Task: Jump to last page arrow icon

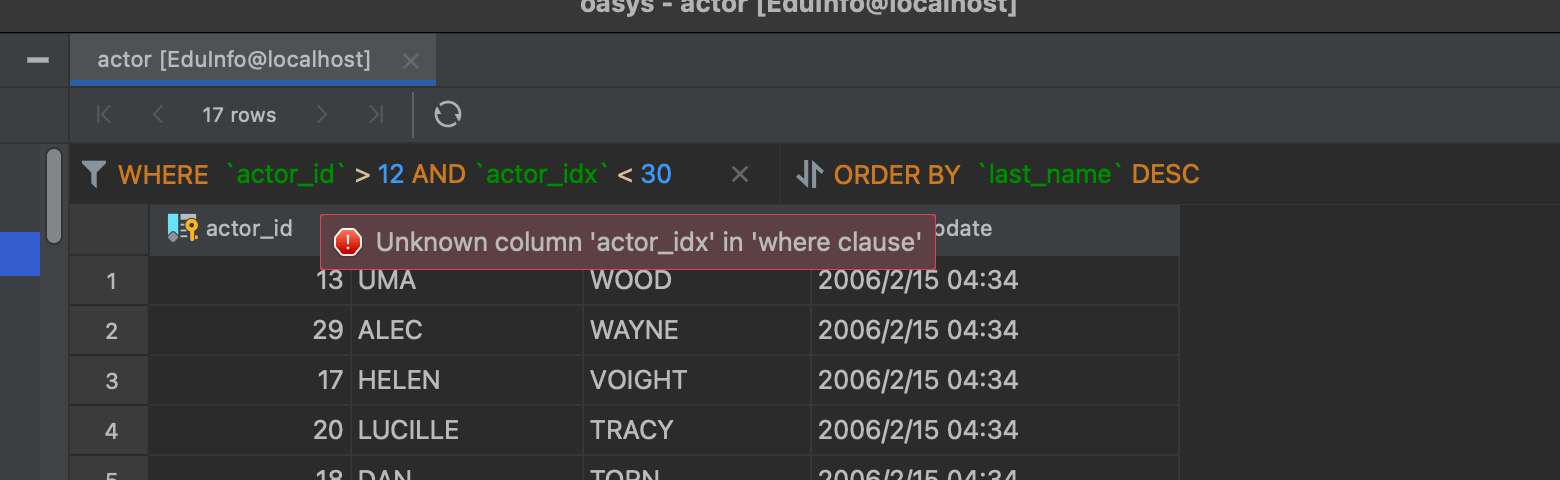Action: [376, 114]
